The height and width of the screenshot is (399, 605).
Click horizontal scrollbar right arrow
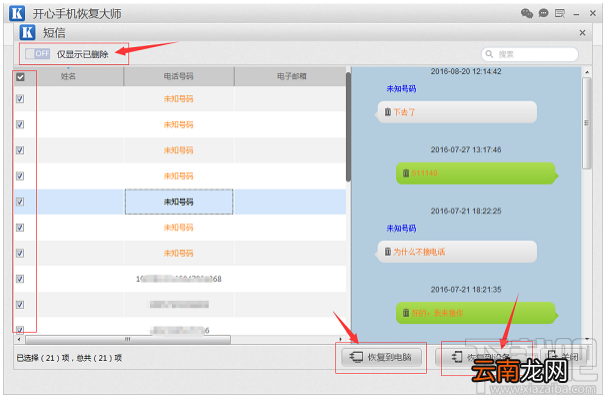pyautogui.click(x=340, y=340)
